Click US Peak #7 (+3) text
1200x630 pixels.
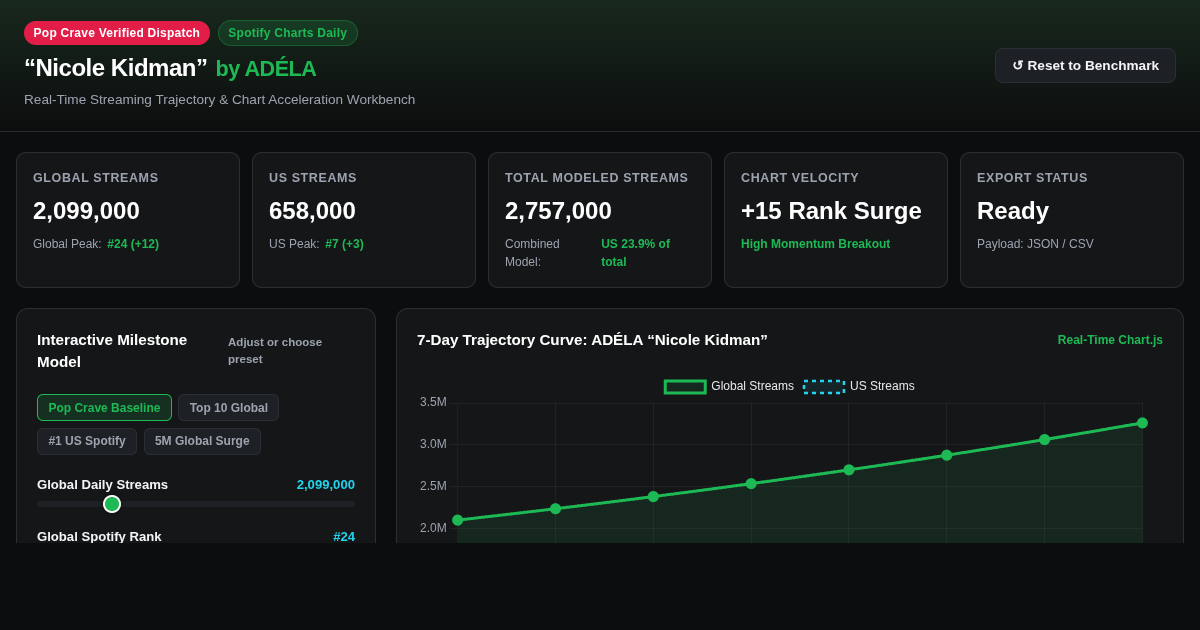pyautogui.click(x=316, y=244)
